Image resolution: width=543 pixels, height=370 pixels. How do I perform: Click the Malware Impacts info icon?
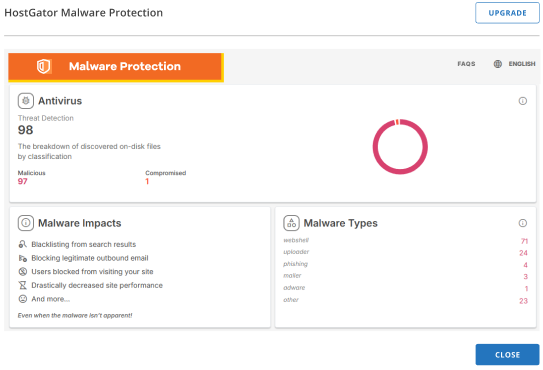26,223
